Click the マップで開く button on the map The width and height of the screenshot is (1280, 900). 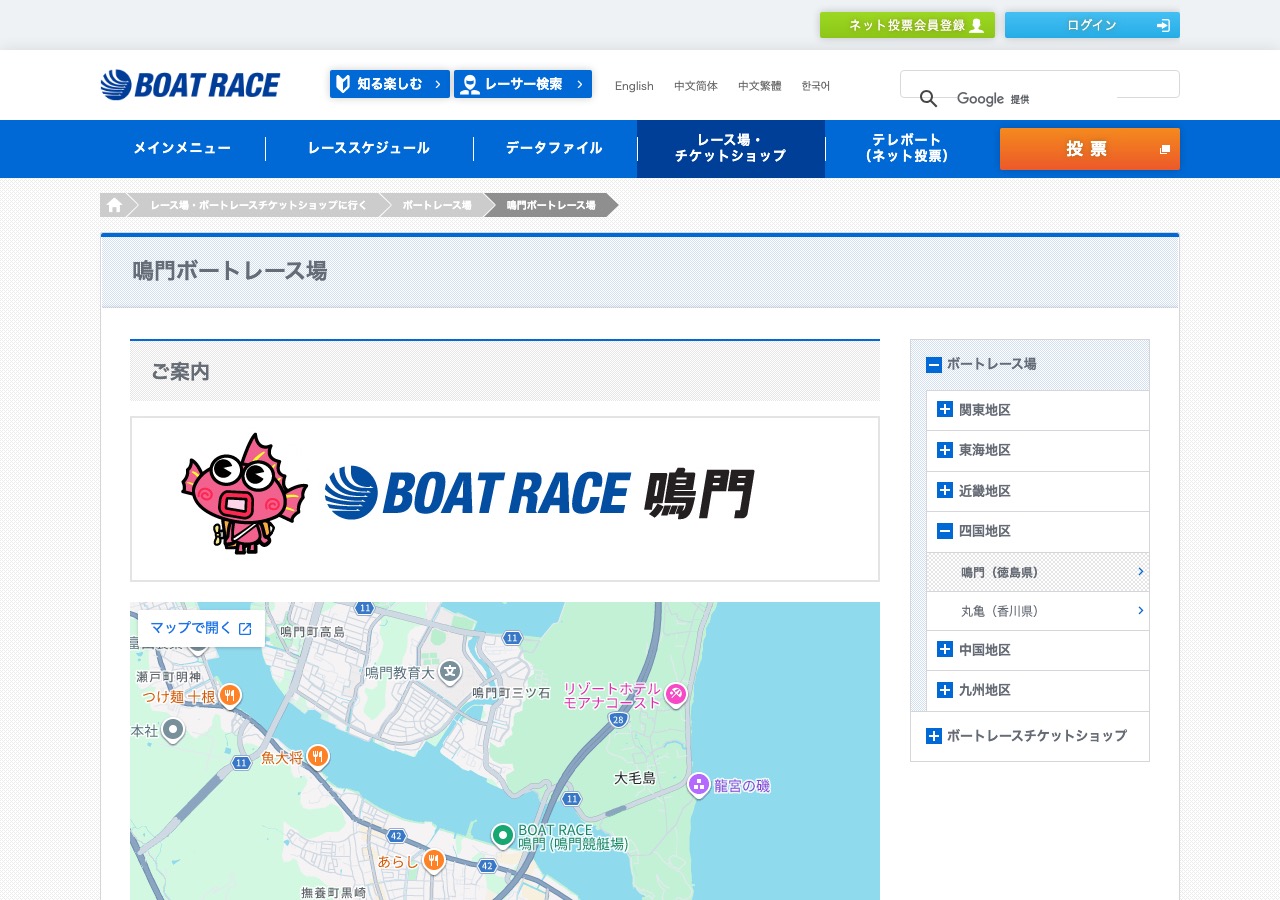201,628
